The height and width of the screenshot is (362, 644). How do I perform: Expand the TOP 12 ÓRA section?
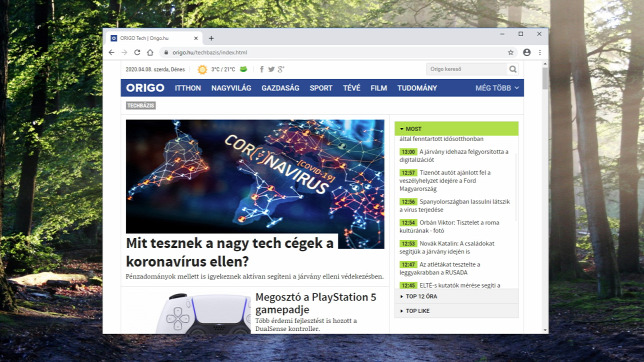tap(456, 296)
